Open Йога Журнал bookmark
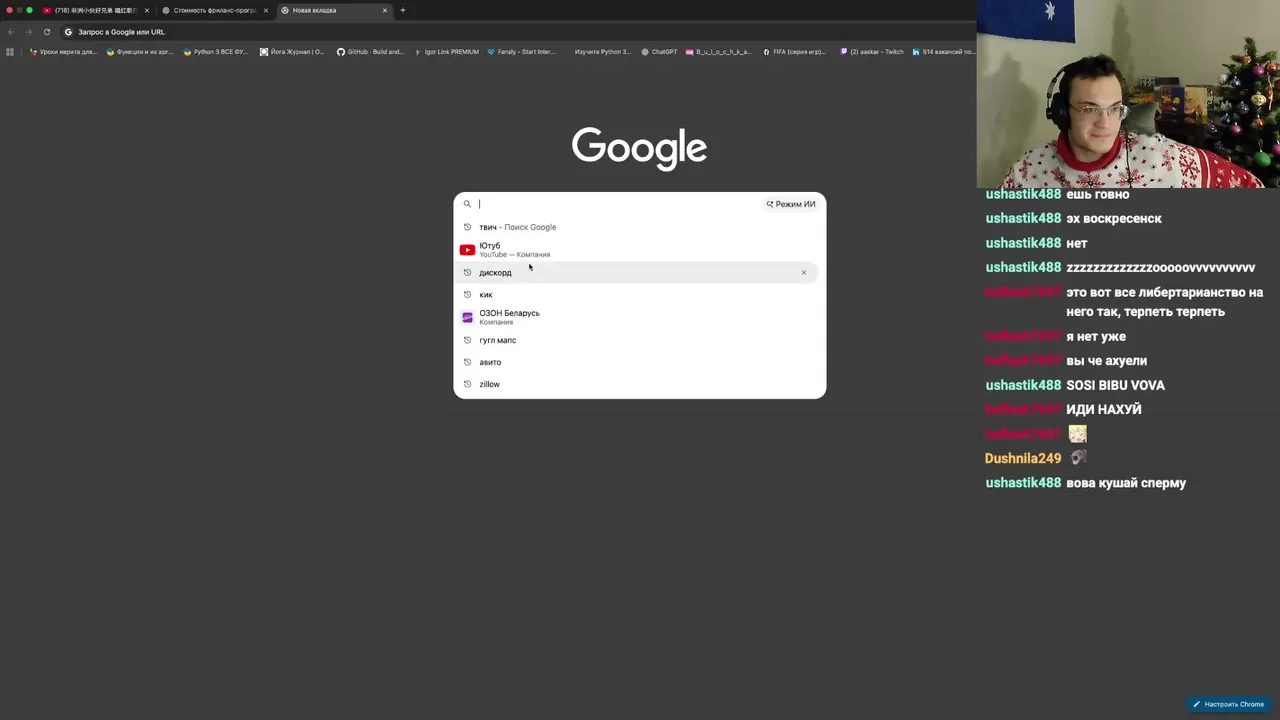 (292, 52)
